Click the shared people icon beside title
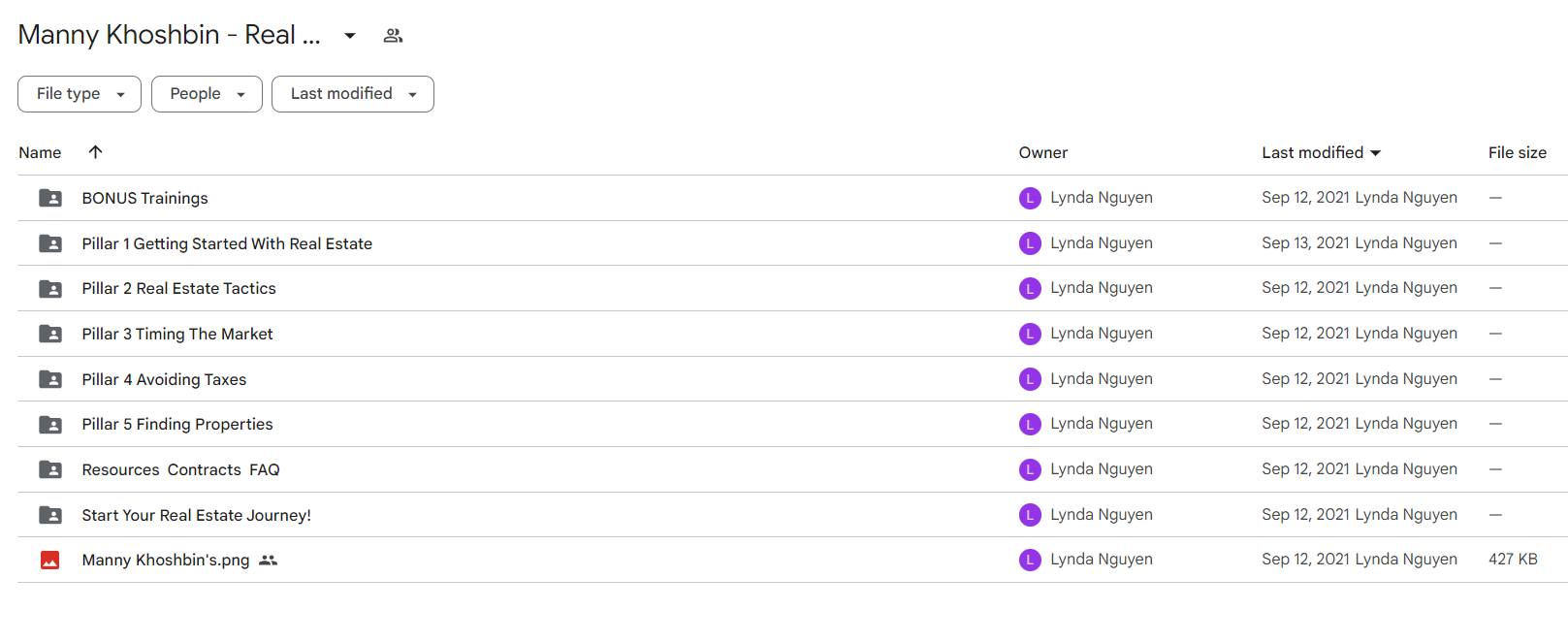Viewport: 1568px width, 642px height. click(393, 36)
